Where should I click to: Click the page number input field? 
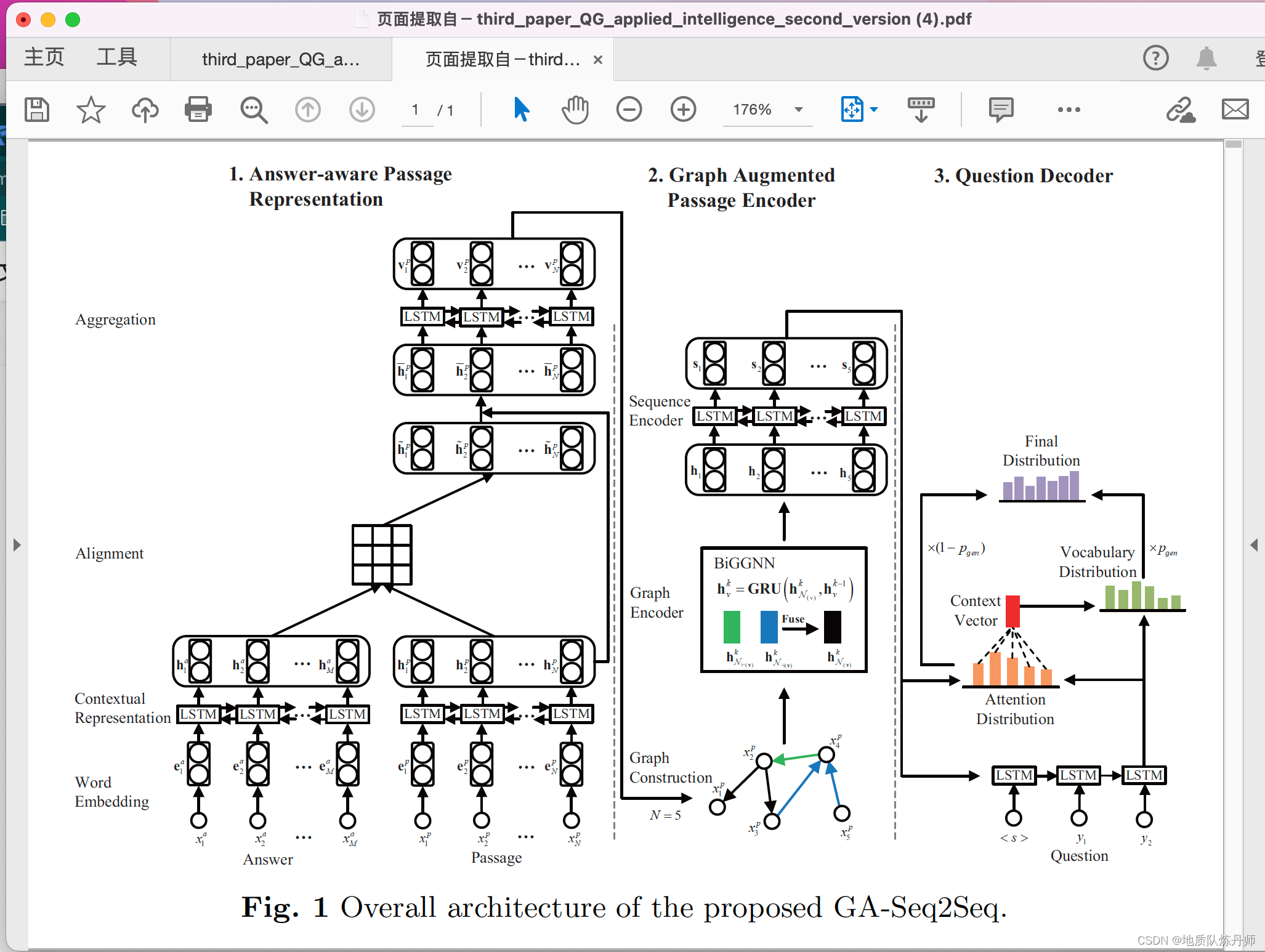click(x=416, y=110)
